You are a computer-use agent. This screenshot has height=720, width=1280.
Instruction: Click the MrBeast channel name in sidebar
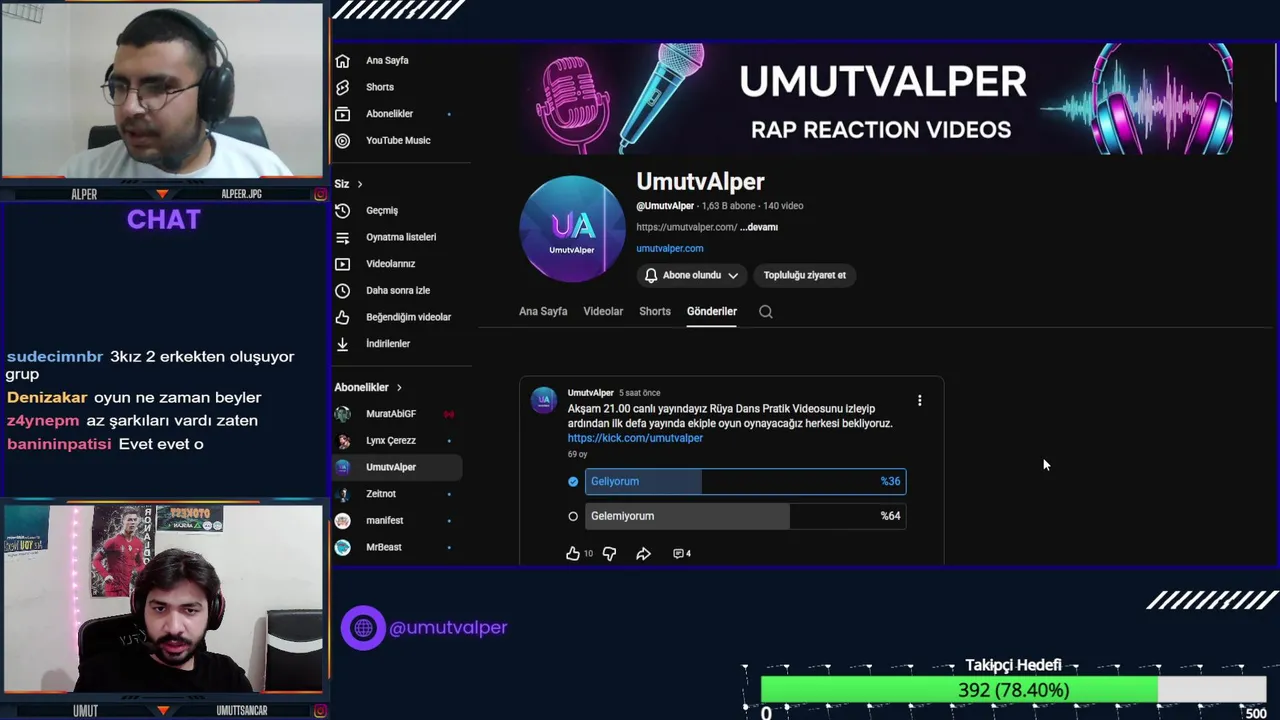pyautogui.click(x=384, y=547)
